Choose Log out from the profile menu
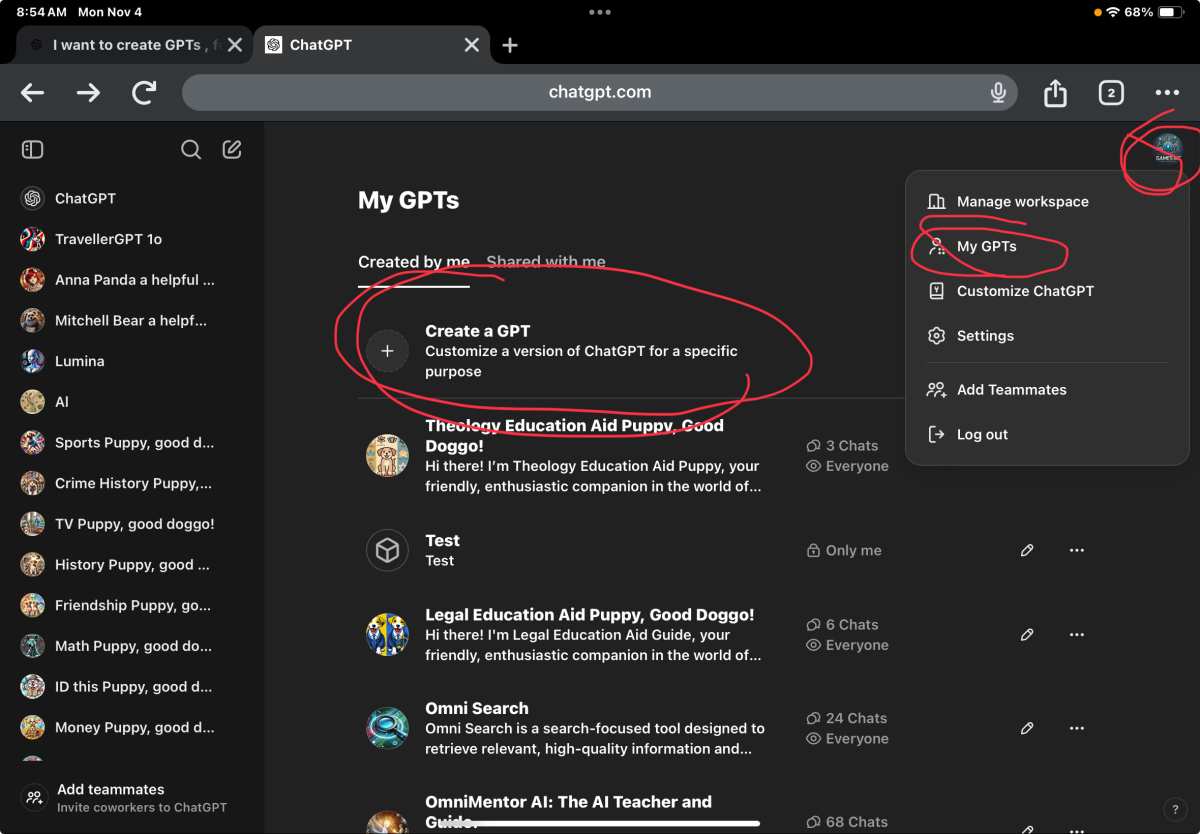1200x834 pixels. click(1047, 435)
